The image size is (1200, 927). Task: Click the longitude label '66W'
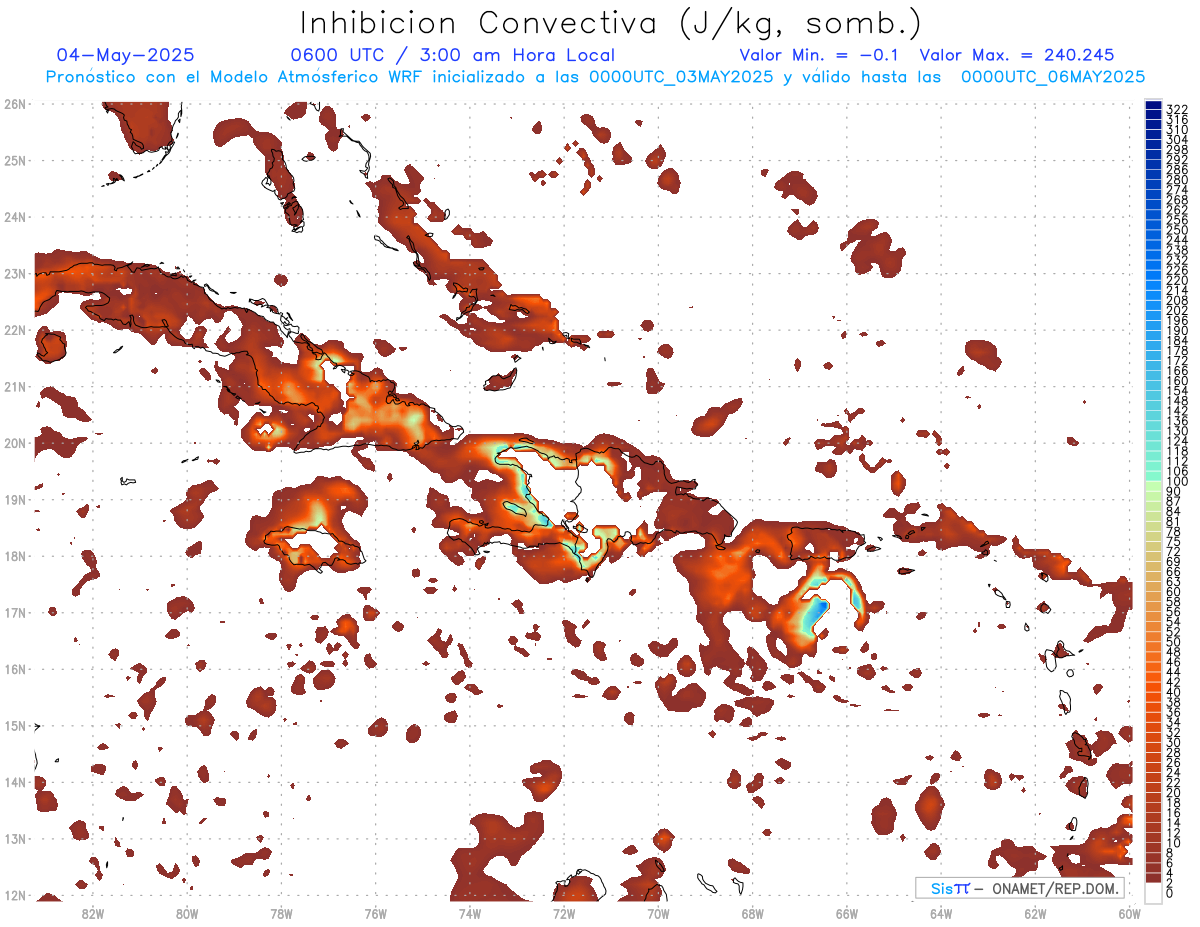tap(846, 913)
